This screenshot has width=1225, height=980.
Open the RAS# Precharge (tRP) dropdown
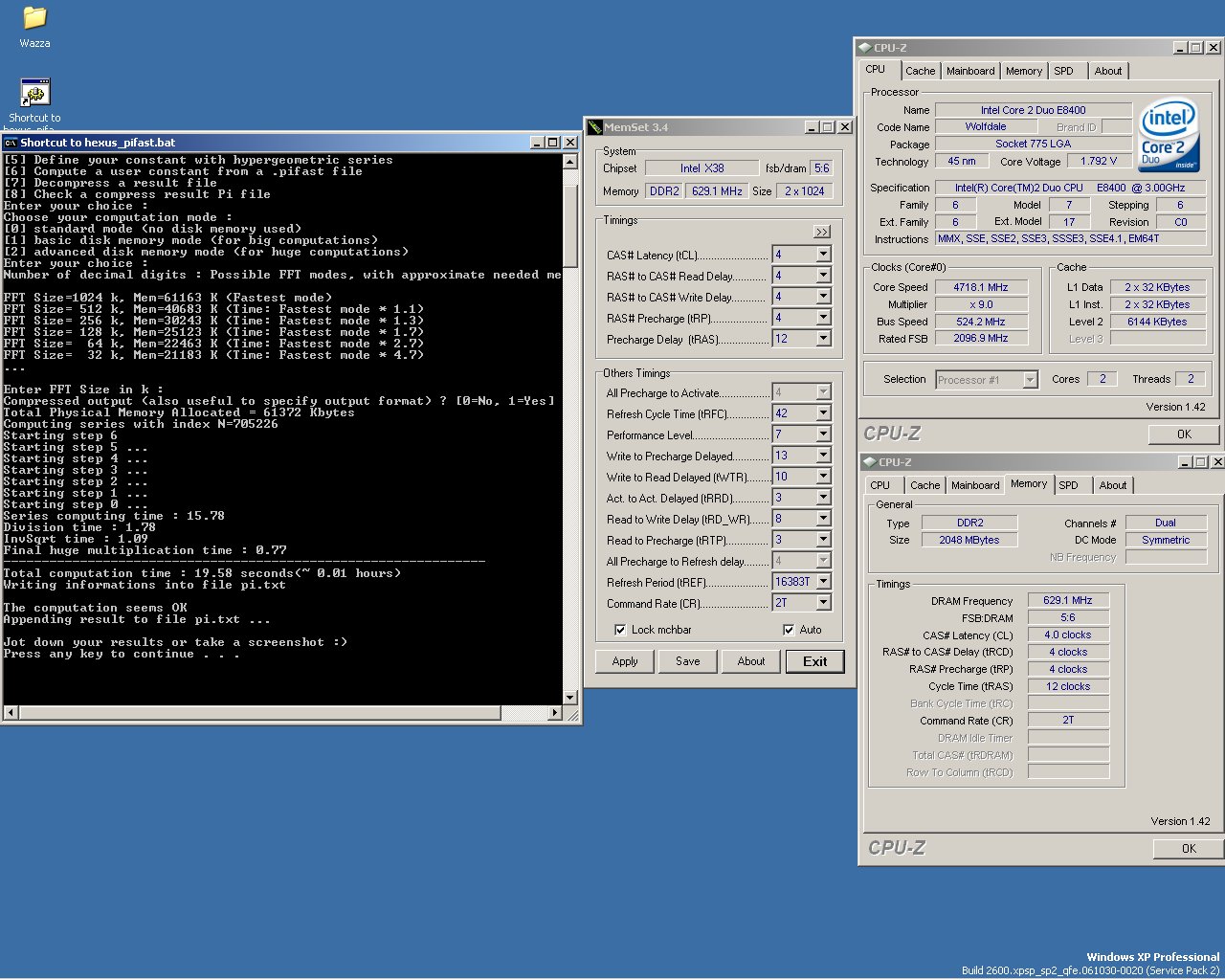tap(823, 318)
